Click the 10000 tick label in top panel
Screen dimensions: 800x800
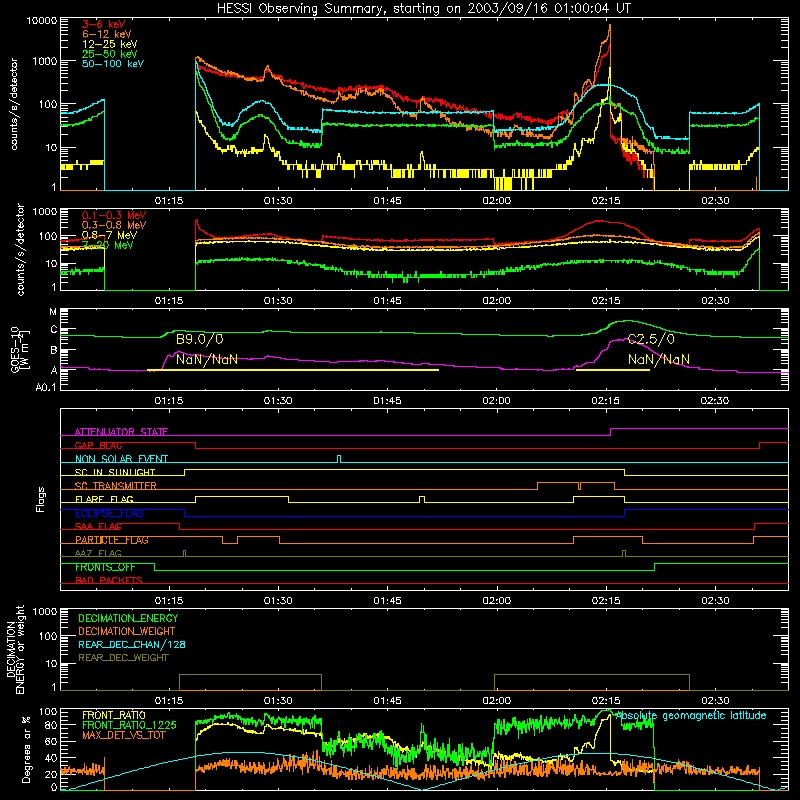coord(42,21)
